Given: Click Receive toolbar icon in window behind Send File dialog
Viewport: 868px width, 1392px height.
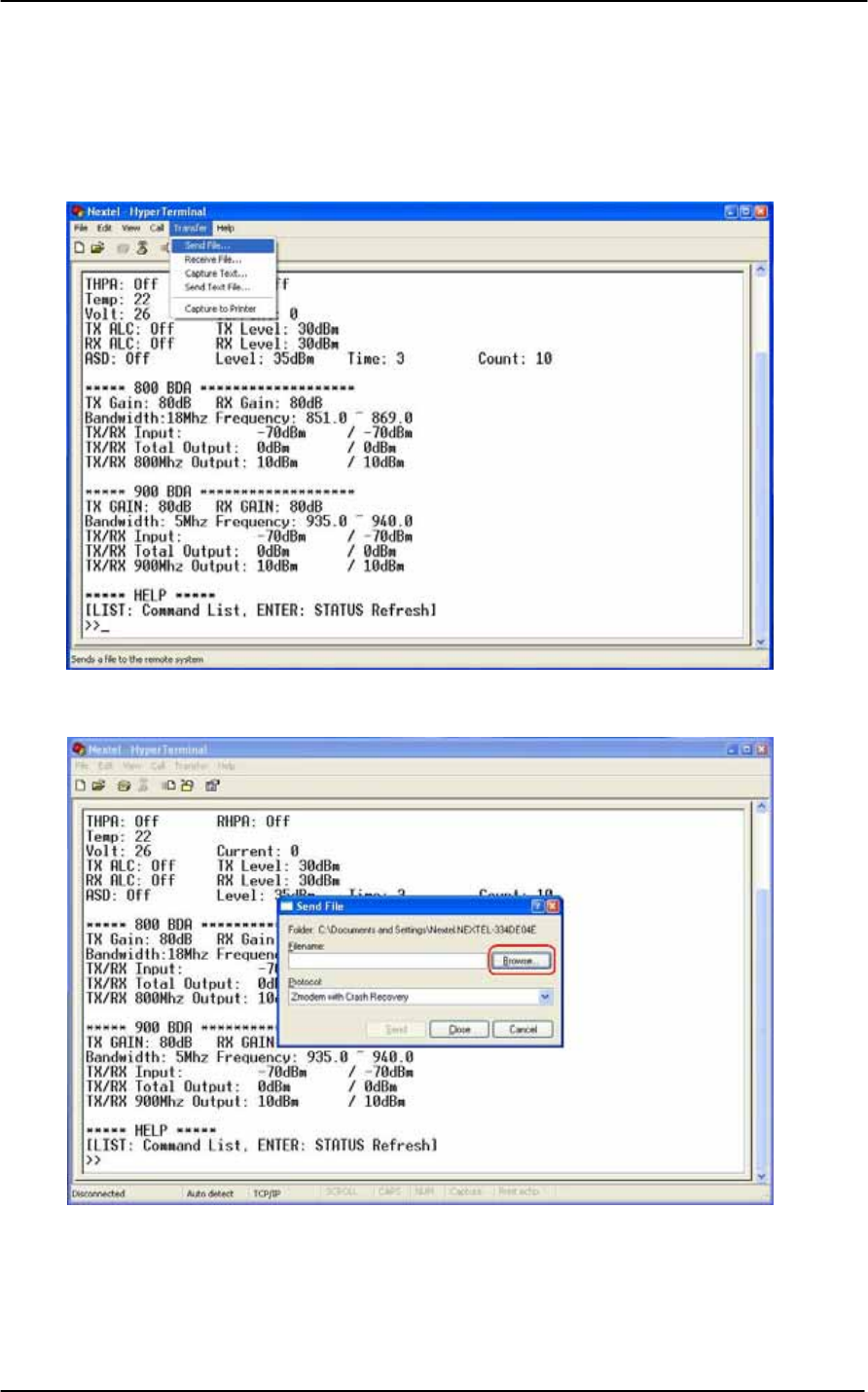Looking at the screenshot, I should click(x=187, y=785).
